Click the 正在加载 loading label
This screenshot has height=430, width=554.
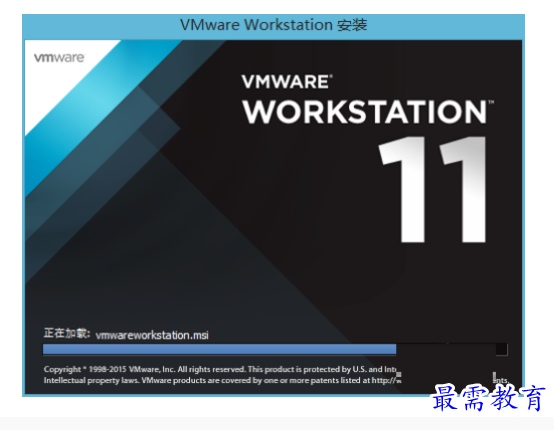[x=67, y=334]
